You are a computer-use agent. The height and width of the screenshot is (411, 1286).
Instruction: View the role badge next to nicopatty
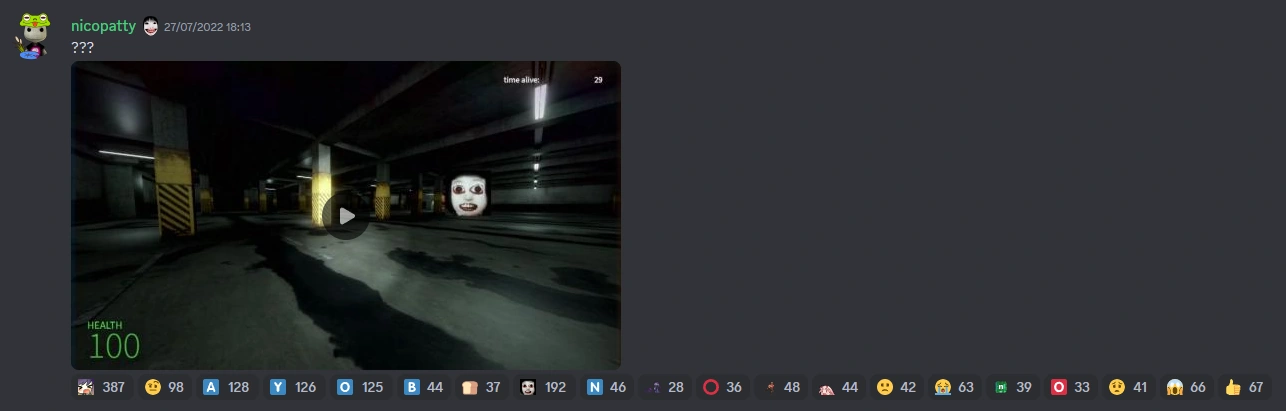[150, 26]
